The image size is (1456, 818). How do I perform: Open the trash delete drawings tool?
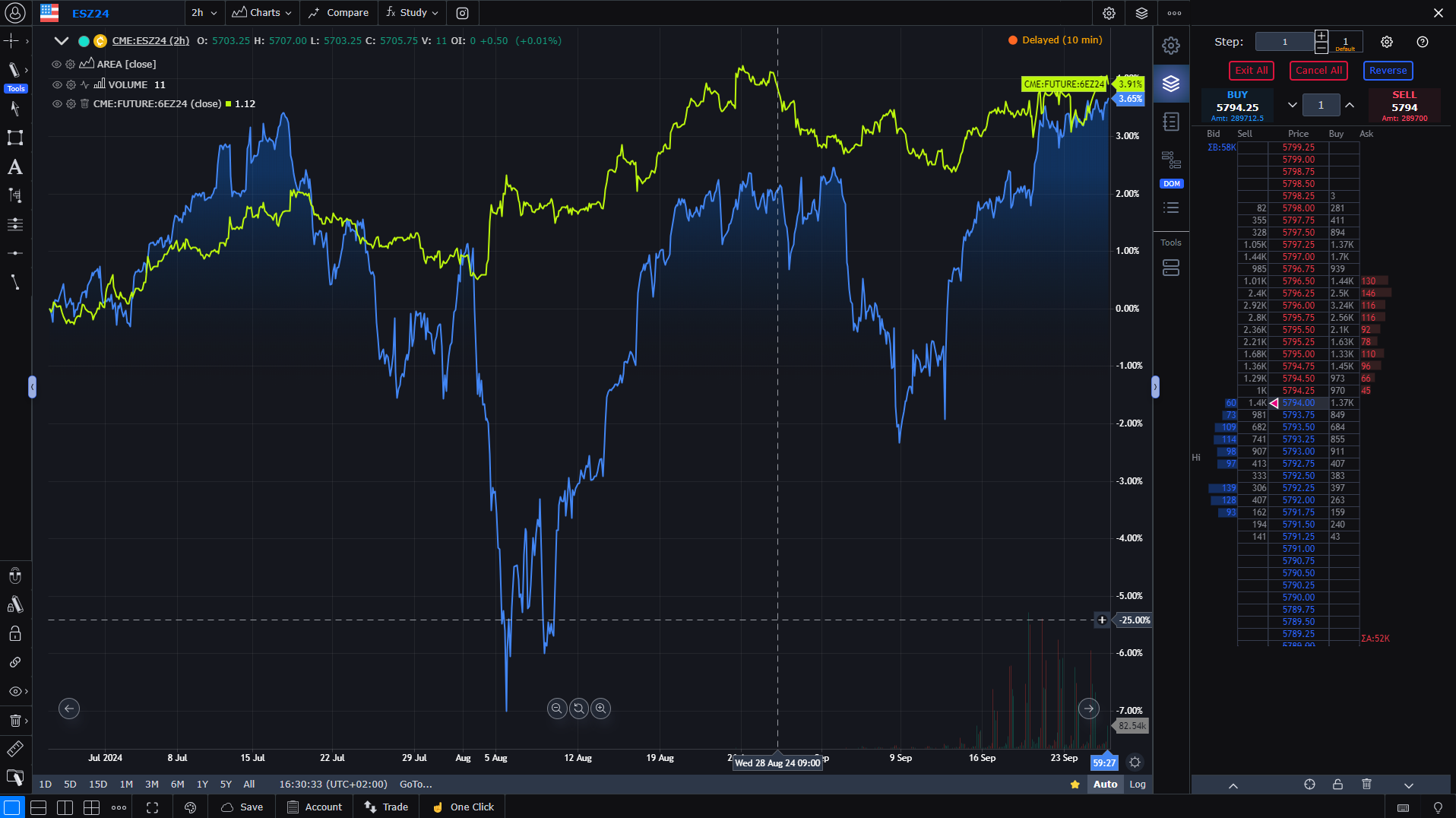14,720
